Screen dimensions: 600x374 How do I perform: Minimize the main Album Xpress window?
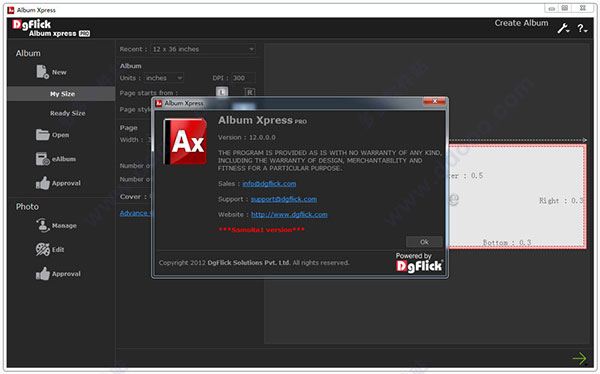(551, 8)
